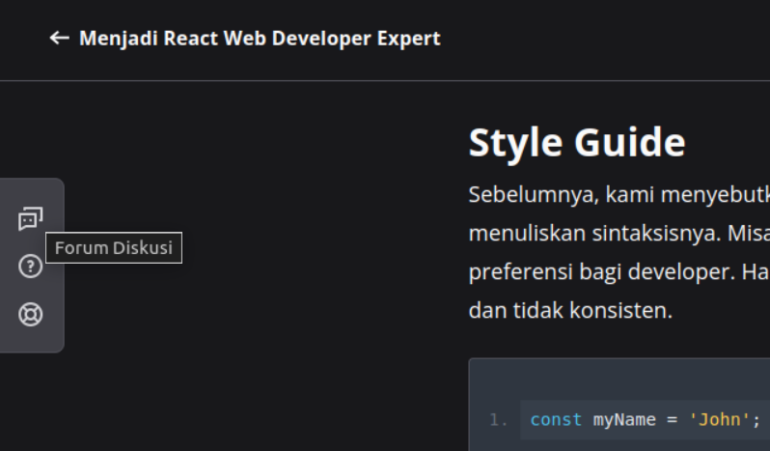Open the lifebuoy support icon
Image resolution: width=770 pixels, height=451 pixels.
pos(31,314)
